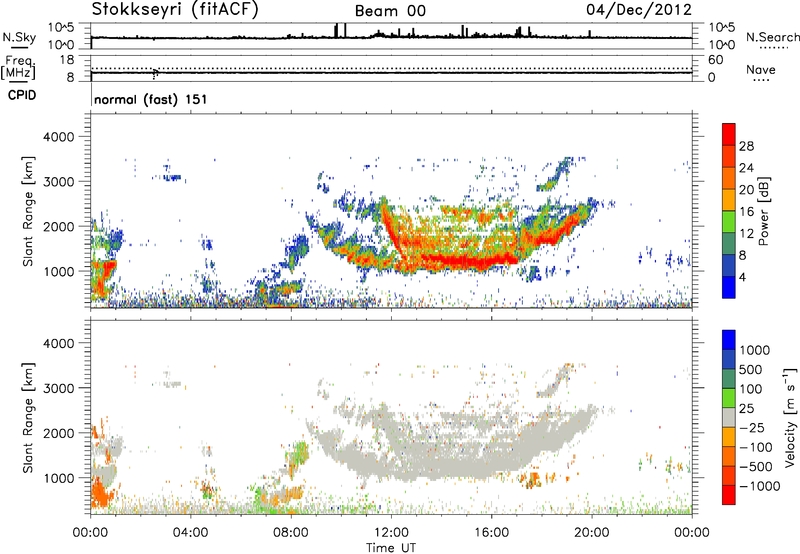Click the 16:00 time tick label

click(491, 533)
